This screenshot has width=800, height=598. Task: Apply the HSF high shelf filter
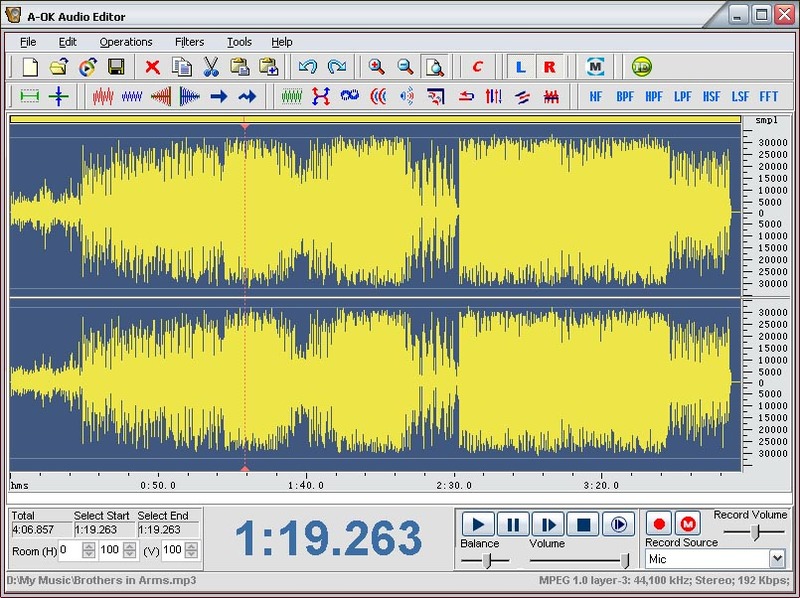711,96
